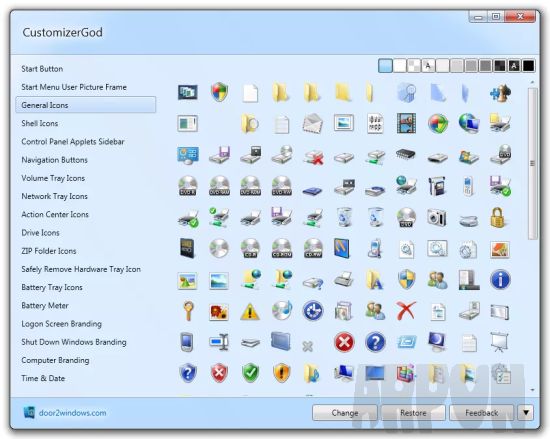550x439 pixels.
Task: Click the Restore button
Action: coord(413,413)
